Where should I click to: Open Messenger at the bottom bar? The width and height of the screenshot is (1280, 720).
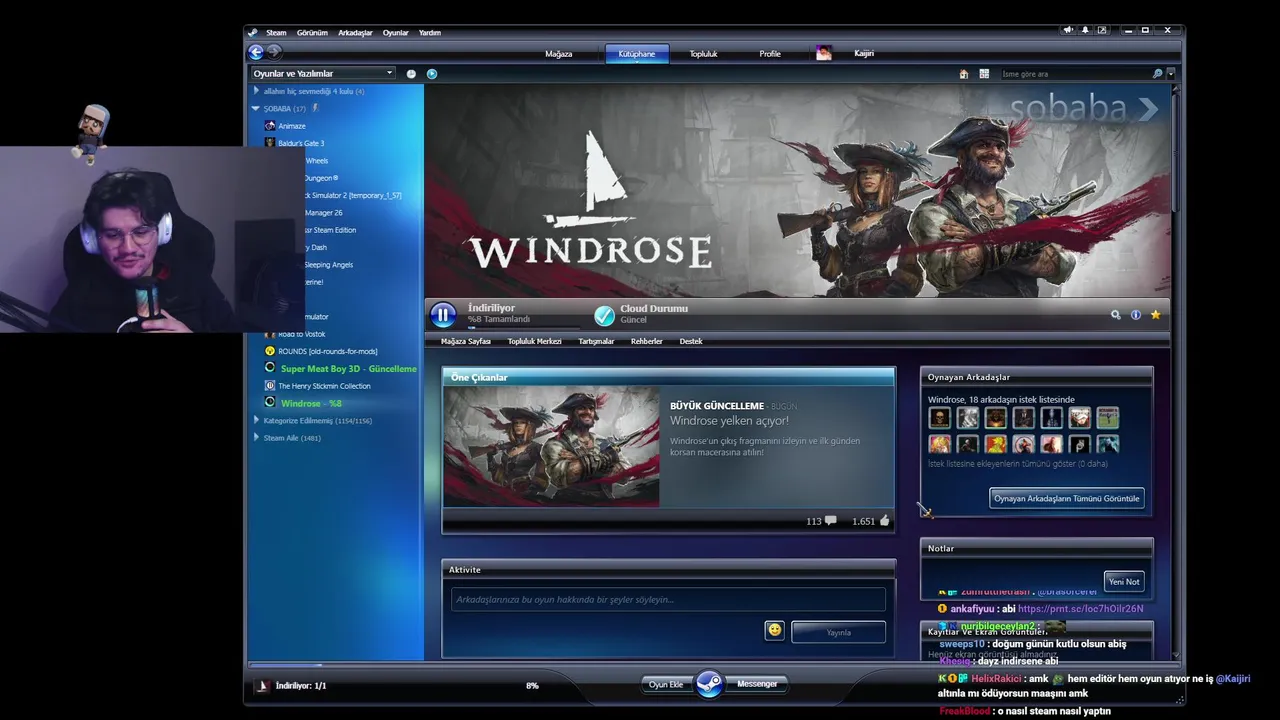pyautogui.click(x=757, y=684)
